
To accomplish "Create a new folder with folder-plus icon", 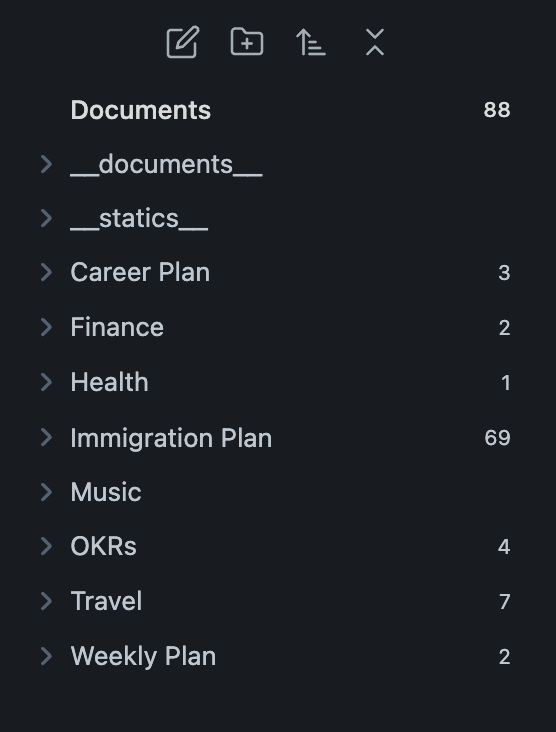I will click(x=247, y=42).
